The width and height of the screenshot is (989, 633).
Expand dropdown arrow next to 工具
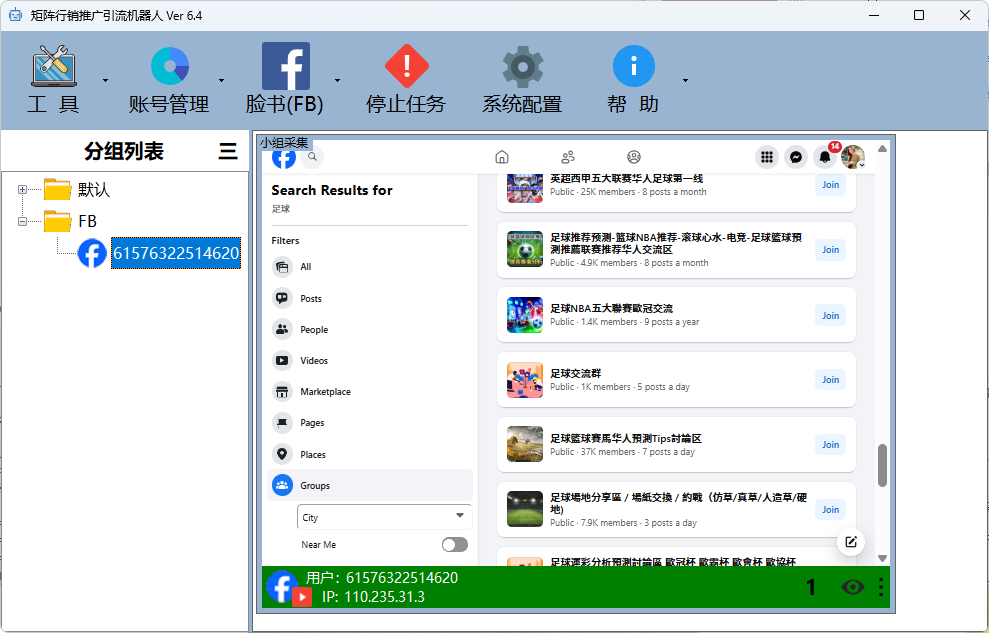(105, 80)
